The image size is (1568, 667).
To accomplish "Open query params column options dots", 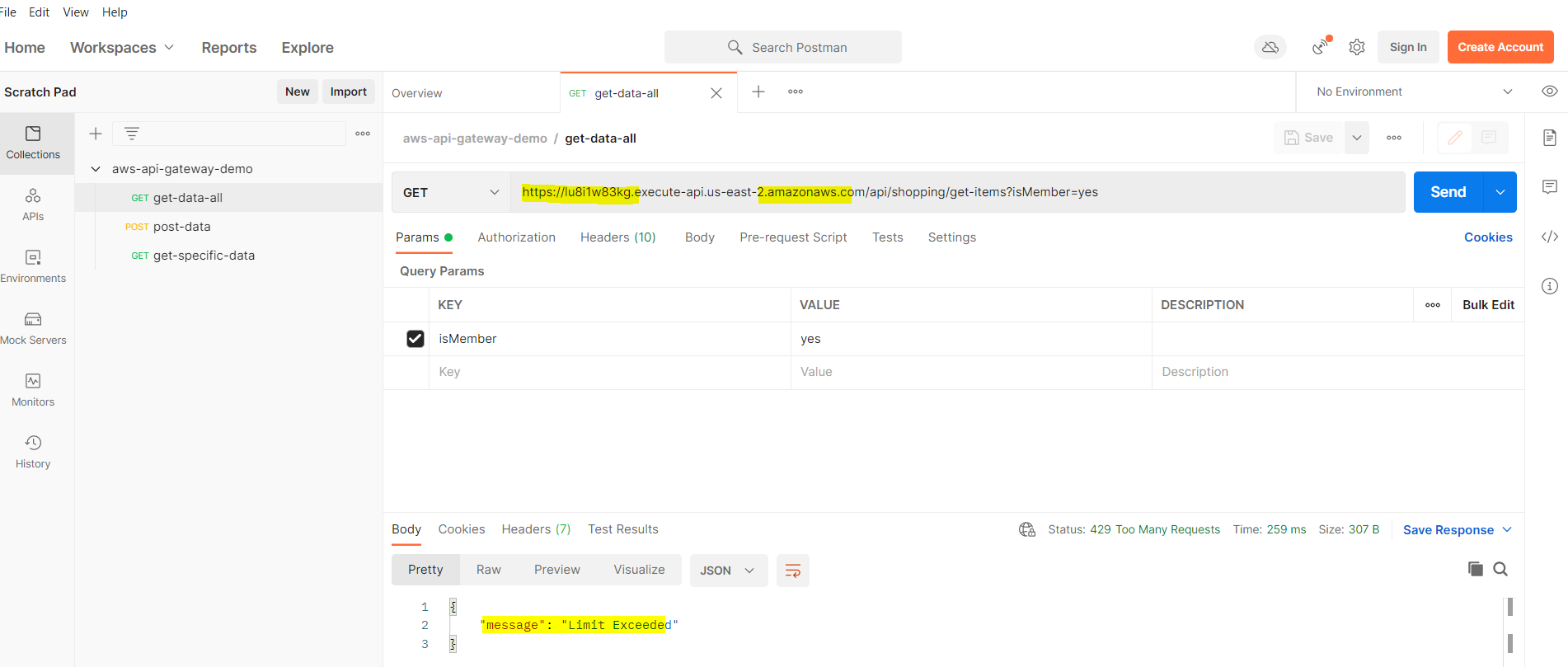I will (x=1433, y=305).
